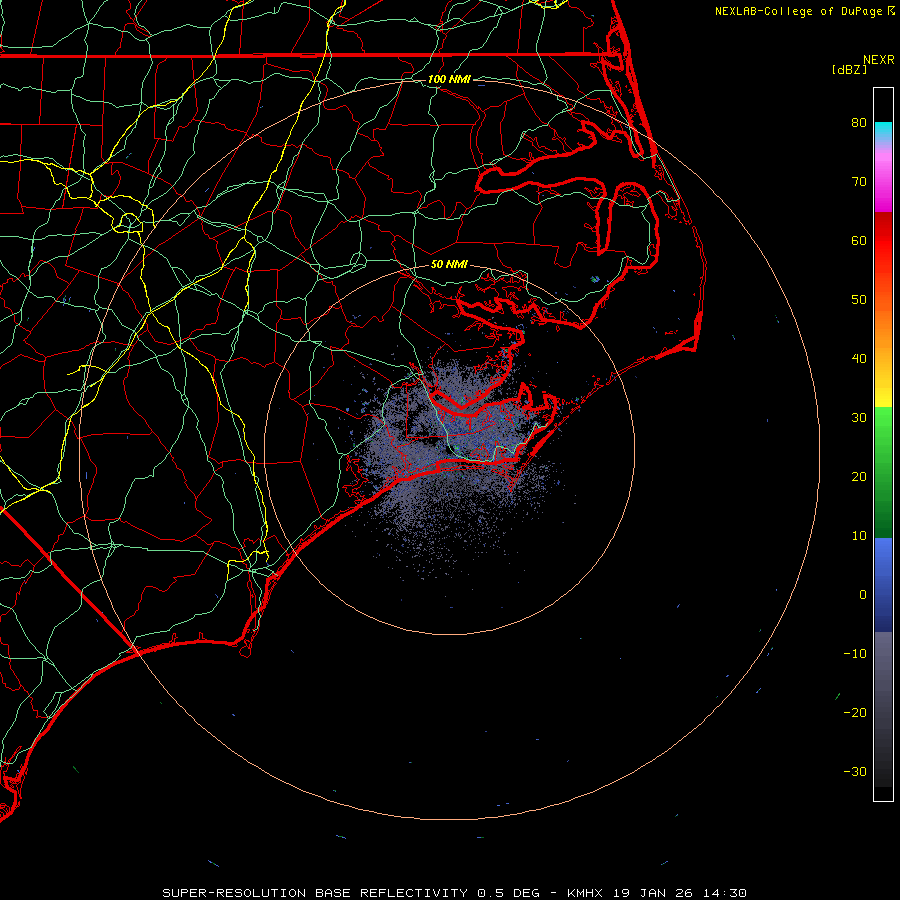Click the 0 value on the dBZ scale

coord(863,595)
